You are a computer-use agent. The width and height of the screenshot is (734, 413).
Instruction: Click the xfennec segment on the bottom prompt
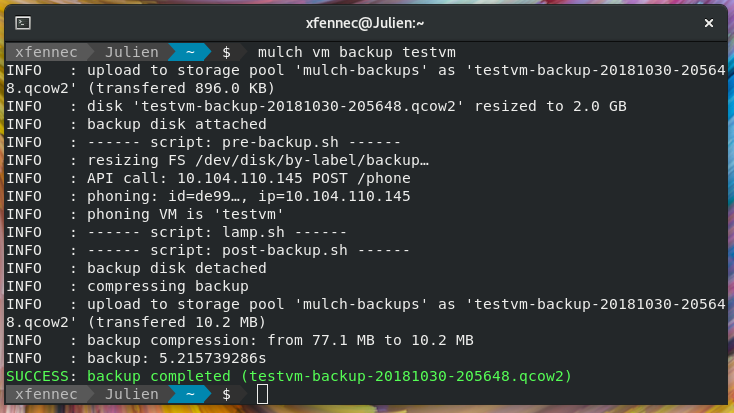tap(46, 394)
